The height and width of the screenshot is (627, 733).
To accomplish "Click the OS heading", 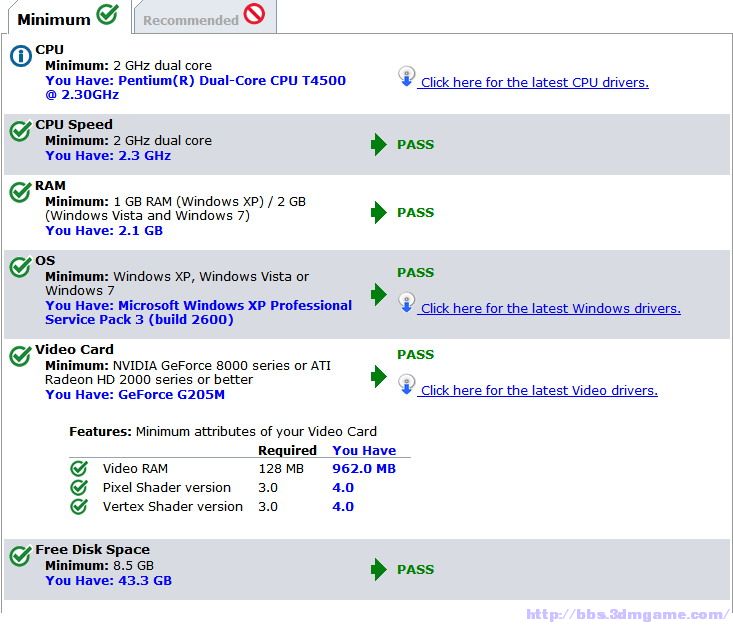I will click(x=45, y=260).
